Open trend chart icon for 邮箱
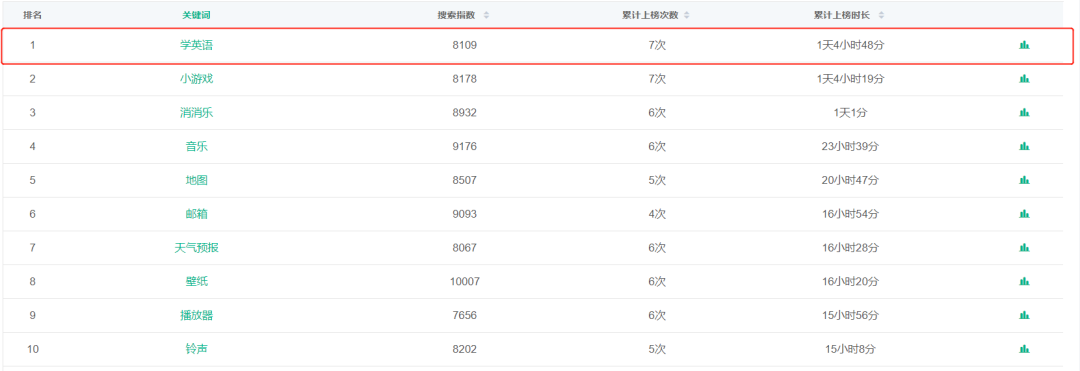Viewport: 1080px width, 371px height. tap(1024, 214)
